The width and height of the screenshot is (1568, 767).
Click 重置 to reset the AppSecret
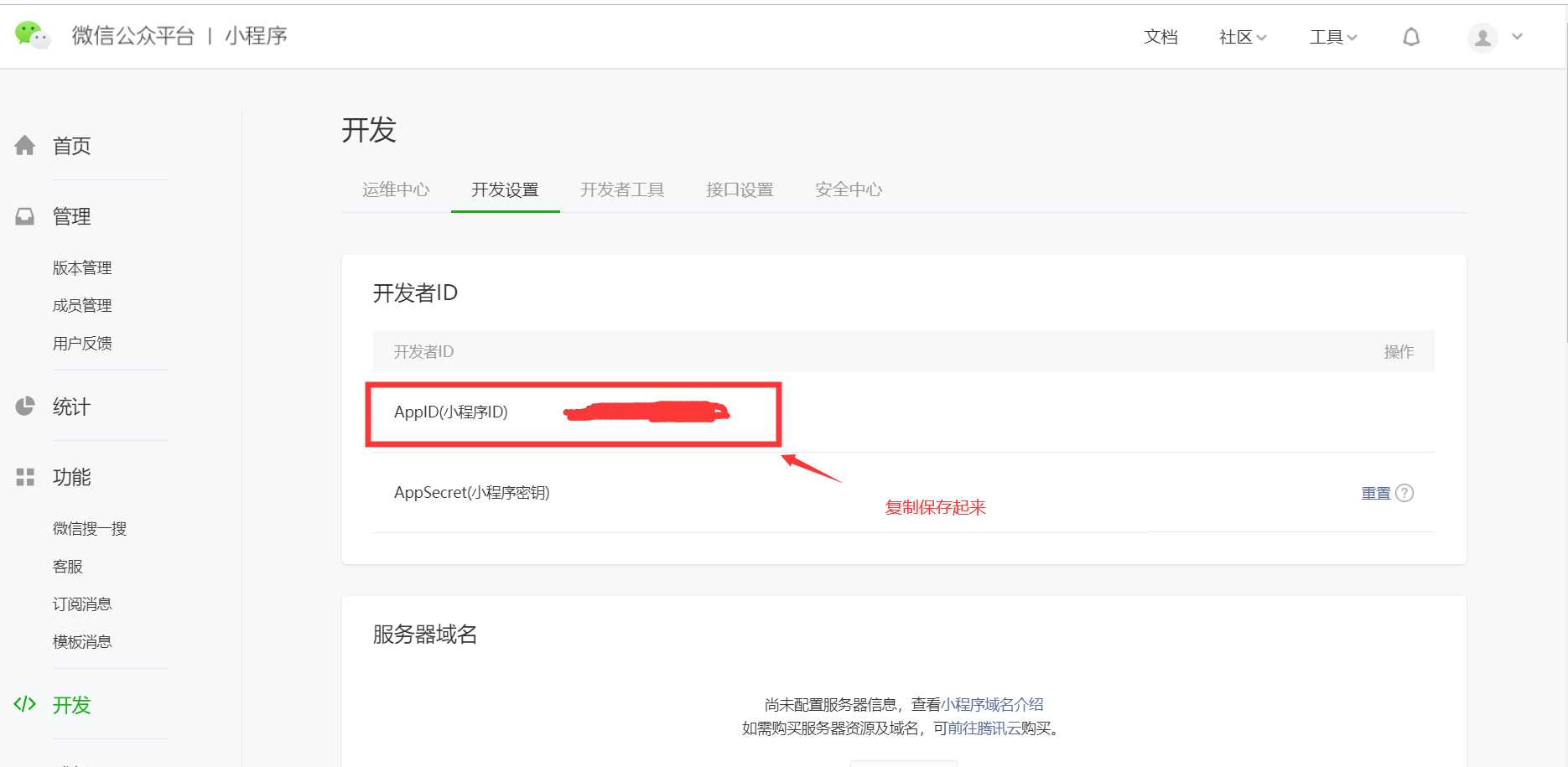(1376, 493)
